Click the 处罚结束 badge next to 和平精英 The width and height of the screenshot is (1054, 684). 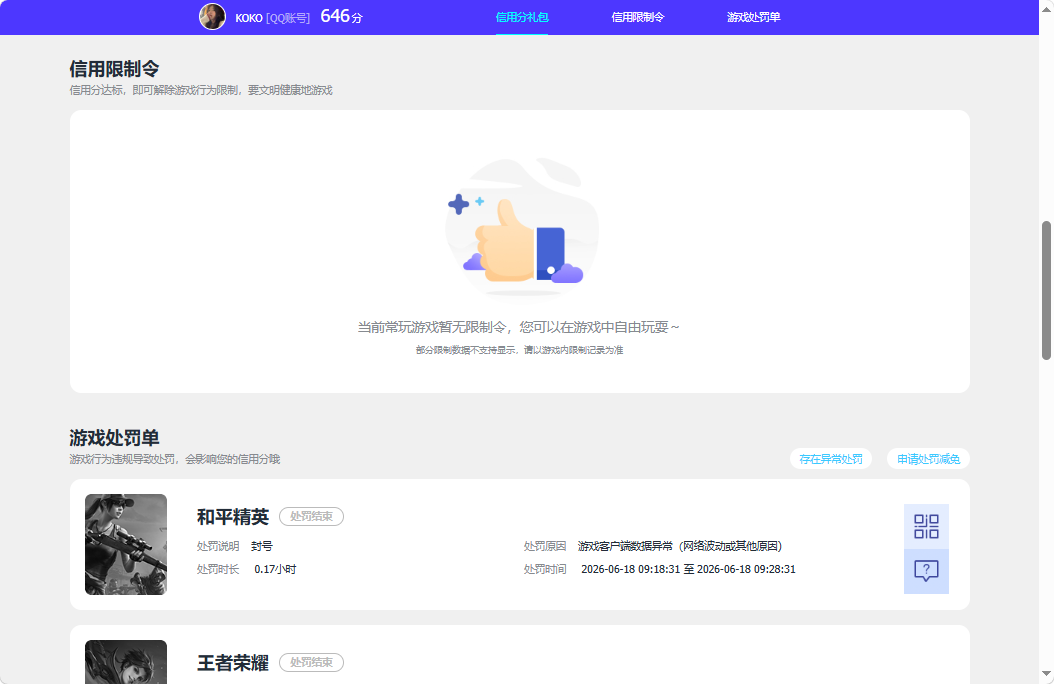tap(311, 516)
